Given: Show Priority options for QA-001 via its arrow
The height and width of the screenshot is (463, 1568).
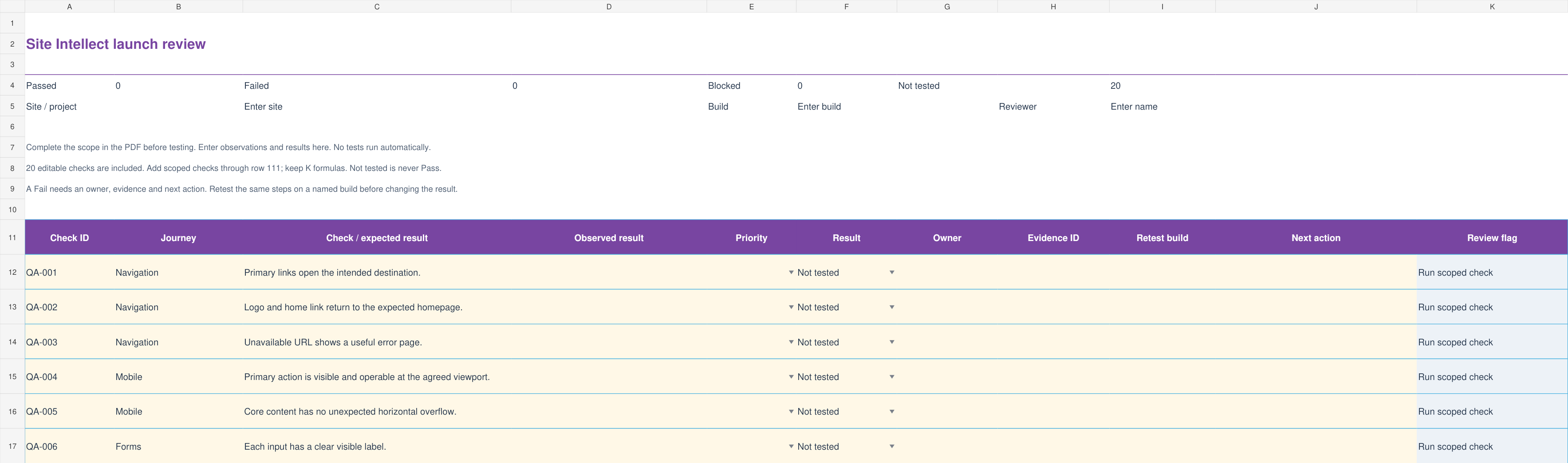Looking at the screenshot, I should (791, 272).
